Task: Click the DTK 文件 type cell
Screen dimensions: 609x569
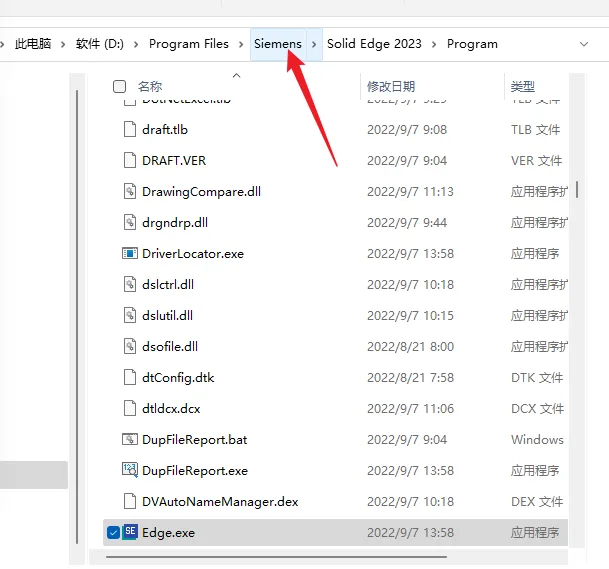Action: (537, 378)
